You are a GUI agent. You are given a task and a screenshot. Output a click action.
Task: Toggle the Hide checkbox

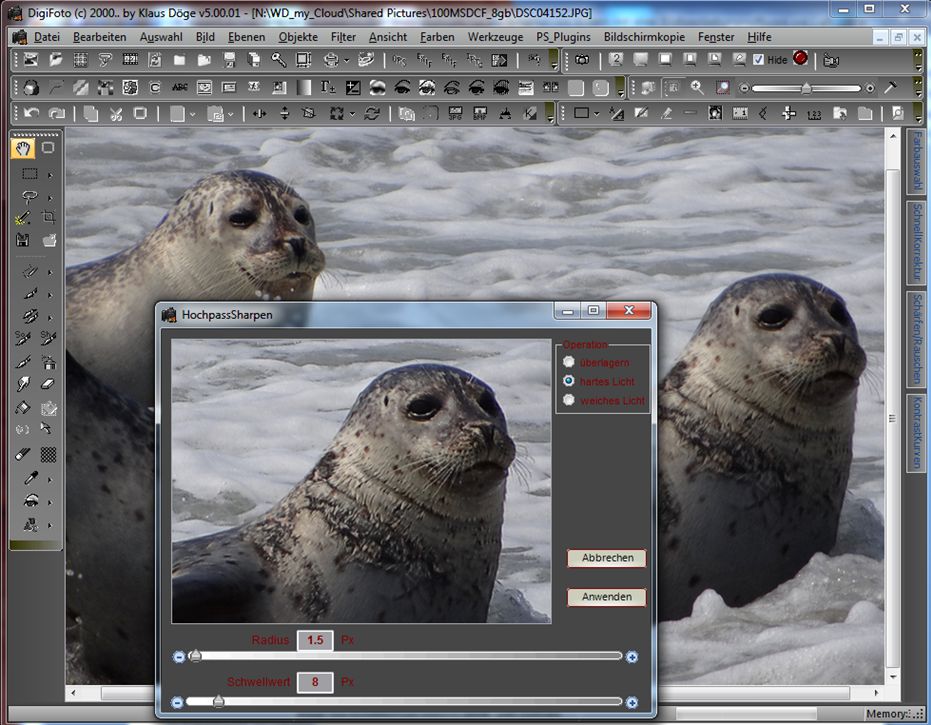click(x=758, y=60)
